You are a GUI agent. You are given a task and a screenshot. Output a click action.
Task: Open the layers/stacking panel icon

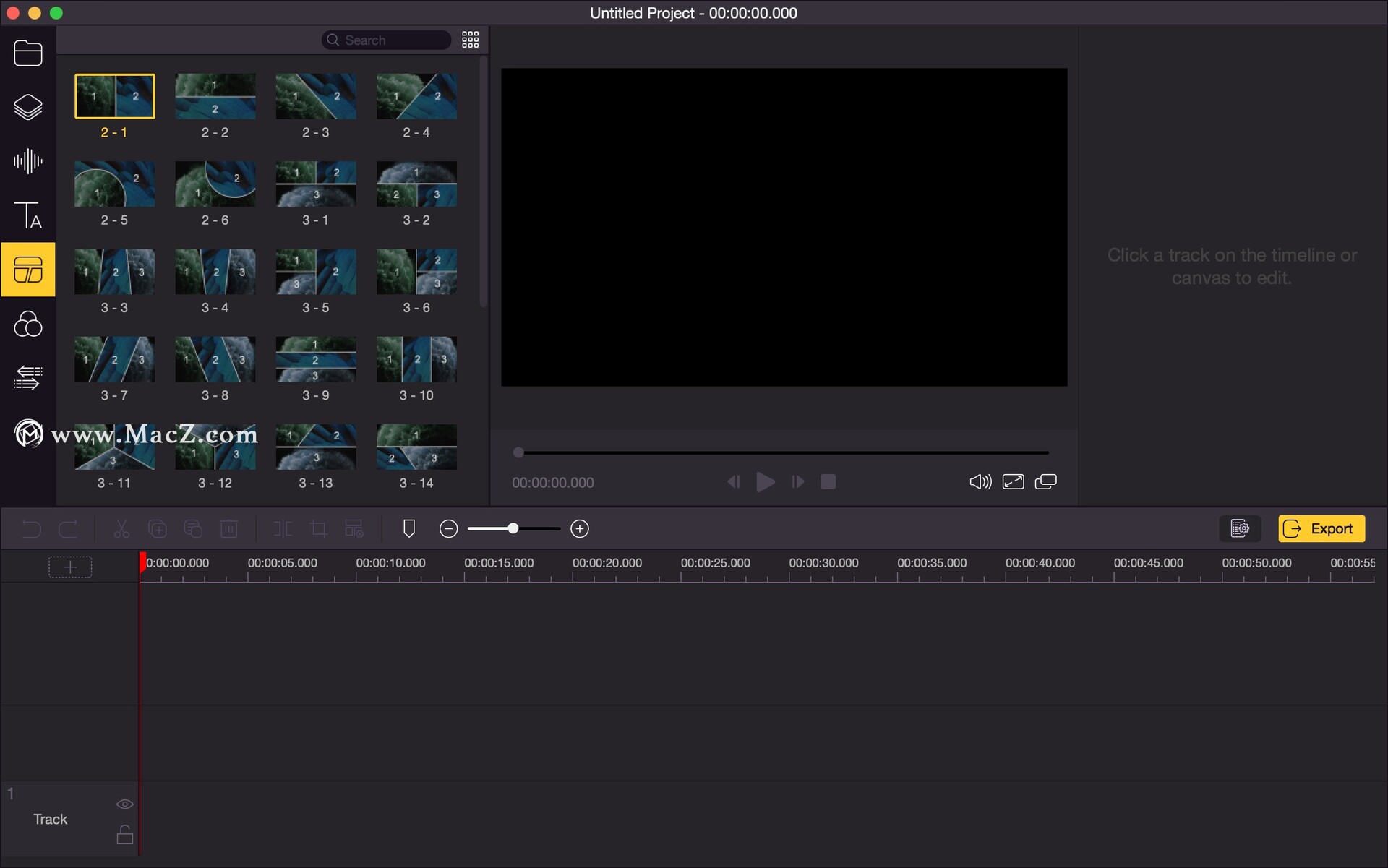coord(27,106)
